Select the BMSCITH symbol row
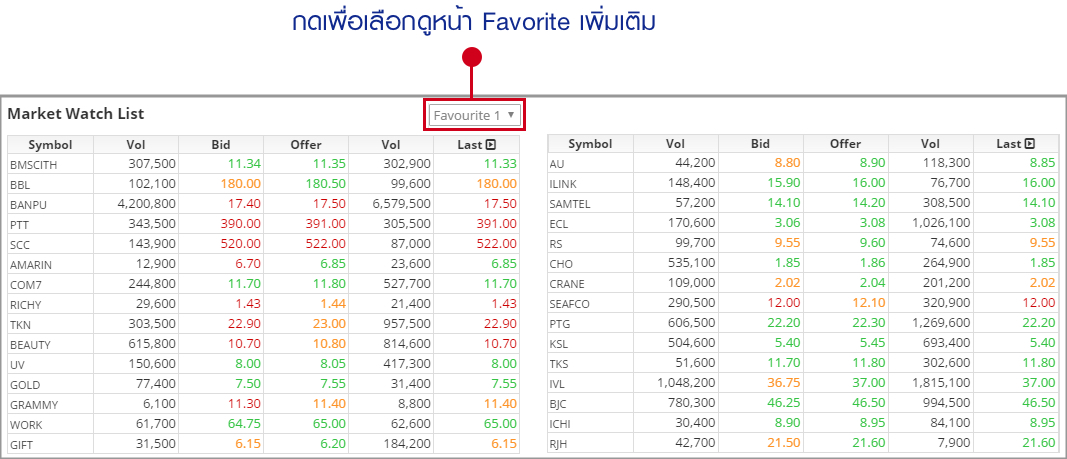The image size is (1067, 459). point(34,164)
